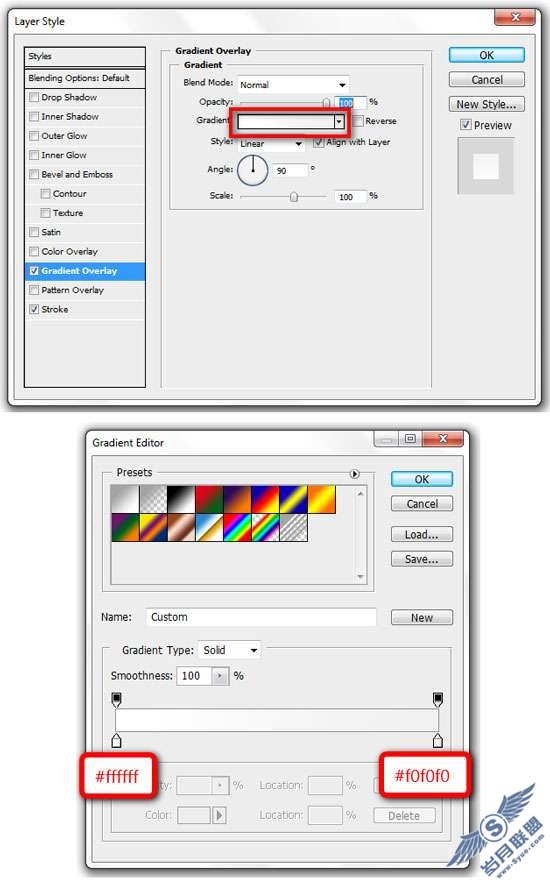The height and width of the screenshot is (885, 550).
Task: Click the Scale percent field showing 100
Action: tap(350, 196)
